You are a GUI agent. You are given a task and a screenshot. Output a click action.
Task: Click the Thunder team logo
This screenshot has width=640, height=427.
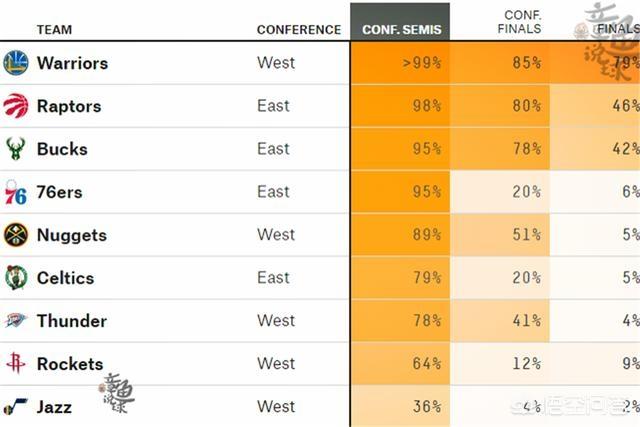(x=16, y=321)
